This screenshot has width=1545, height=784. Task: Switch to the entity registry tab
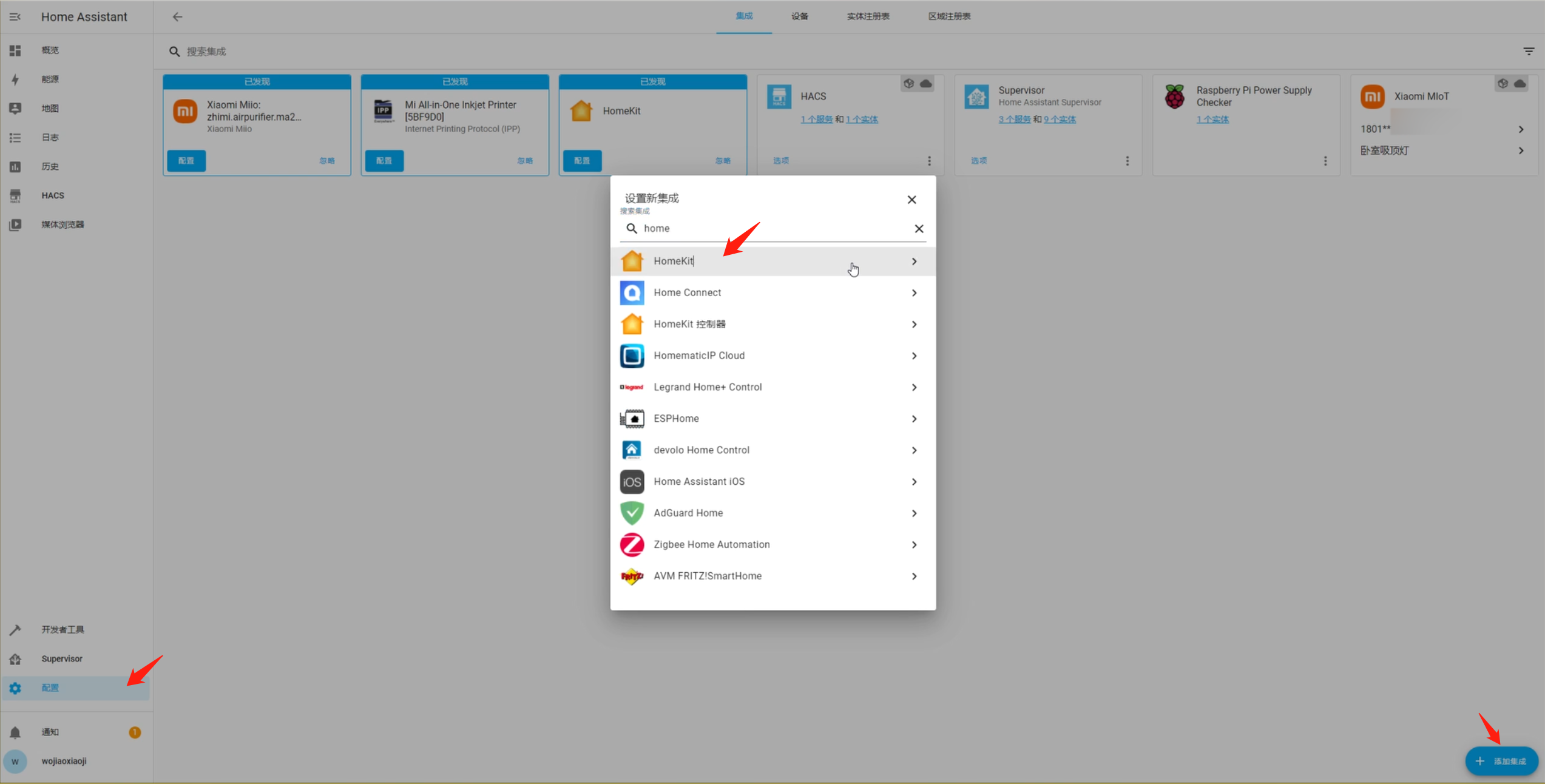tap(868, 16)
